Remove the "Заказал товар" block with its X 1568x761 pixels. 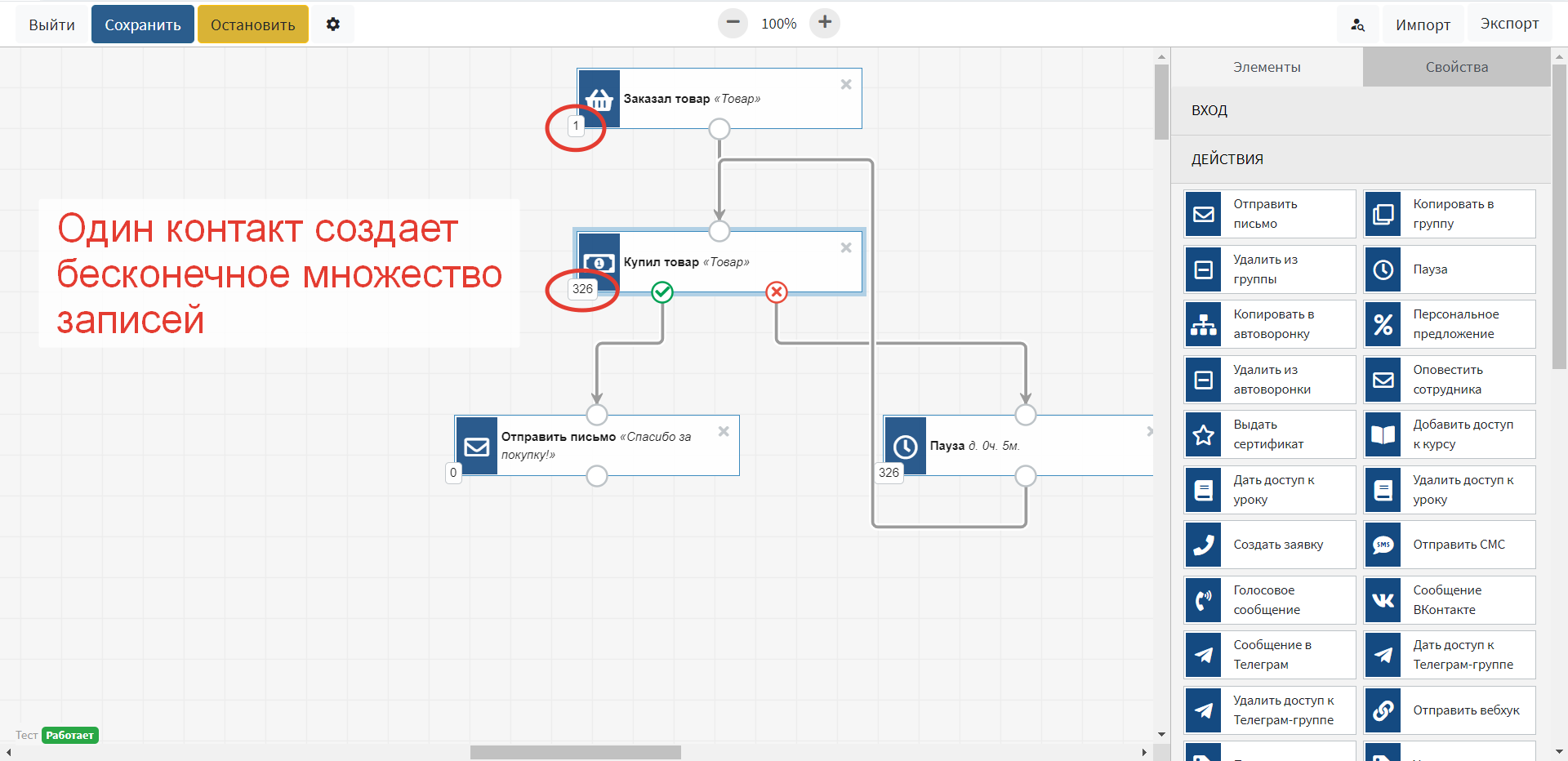pyautogui.click(x=846, y=84)
